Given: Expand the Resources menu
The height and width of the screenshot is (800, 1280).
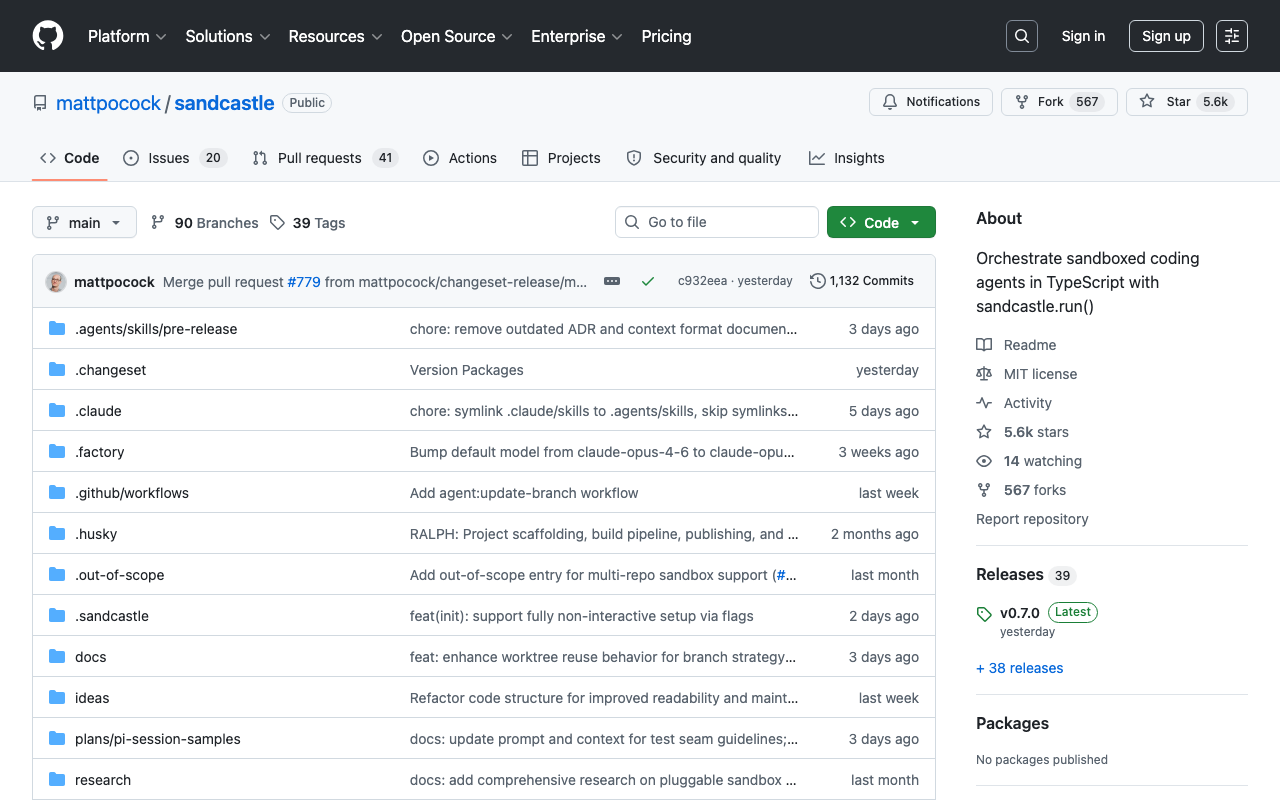Looking at the screenshot, I should pyautogui.click(x=336, y=36).
